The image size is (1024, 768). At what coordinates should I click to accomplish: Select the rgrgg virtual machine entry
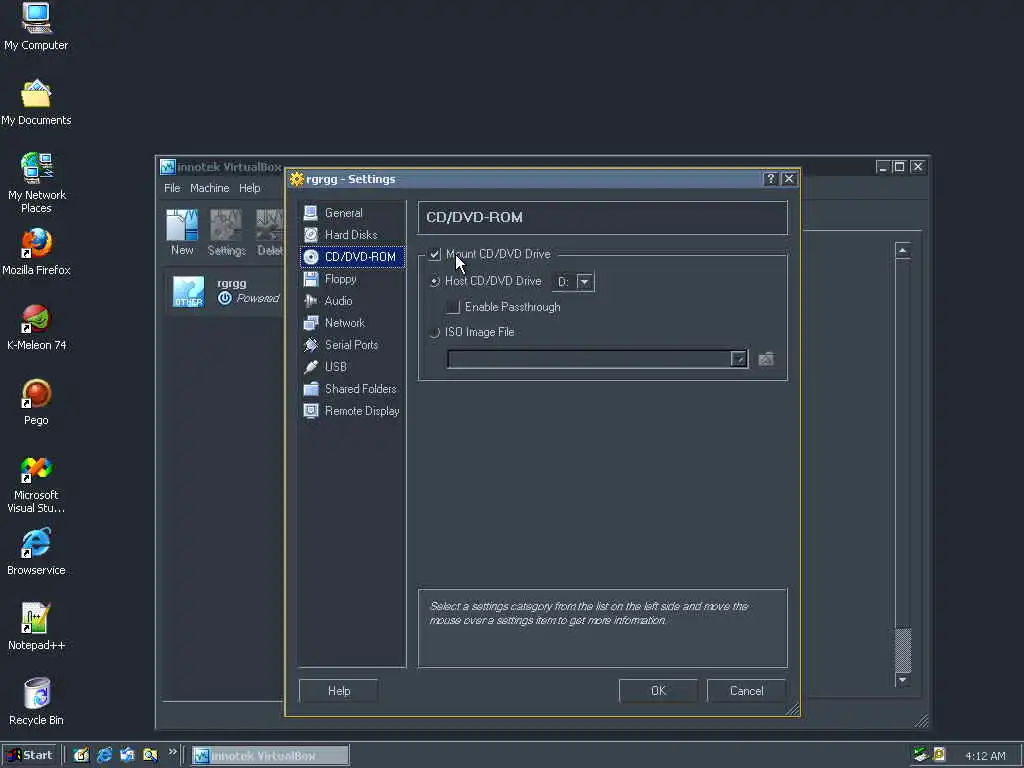225,291
